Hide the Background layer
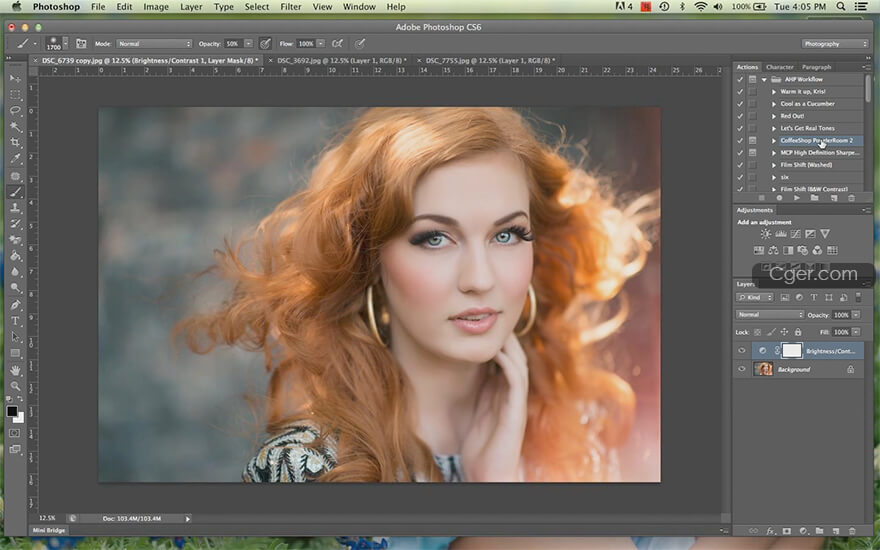This screenshot has width=880, height=550. point(741,369)
